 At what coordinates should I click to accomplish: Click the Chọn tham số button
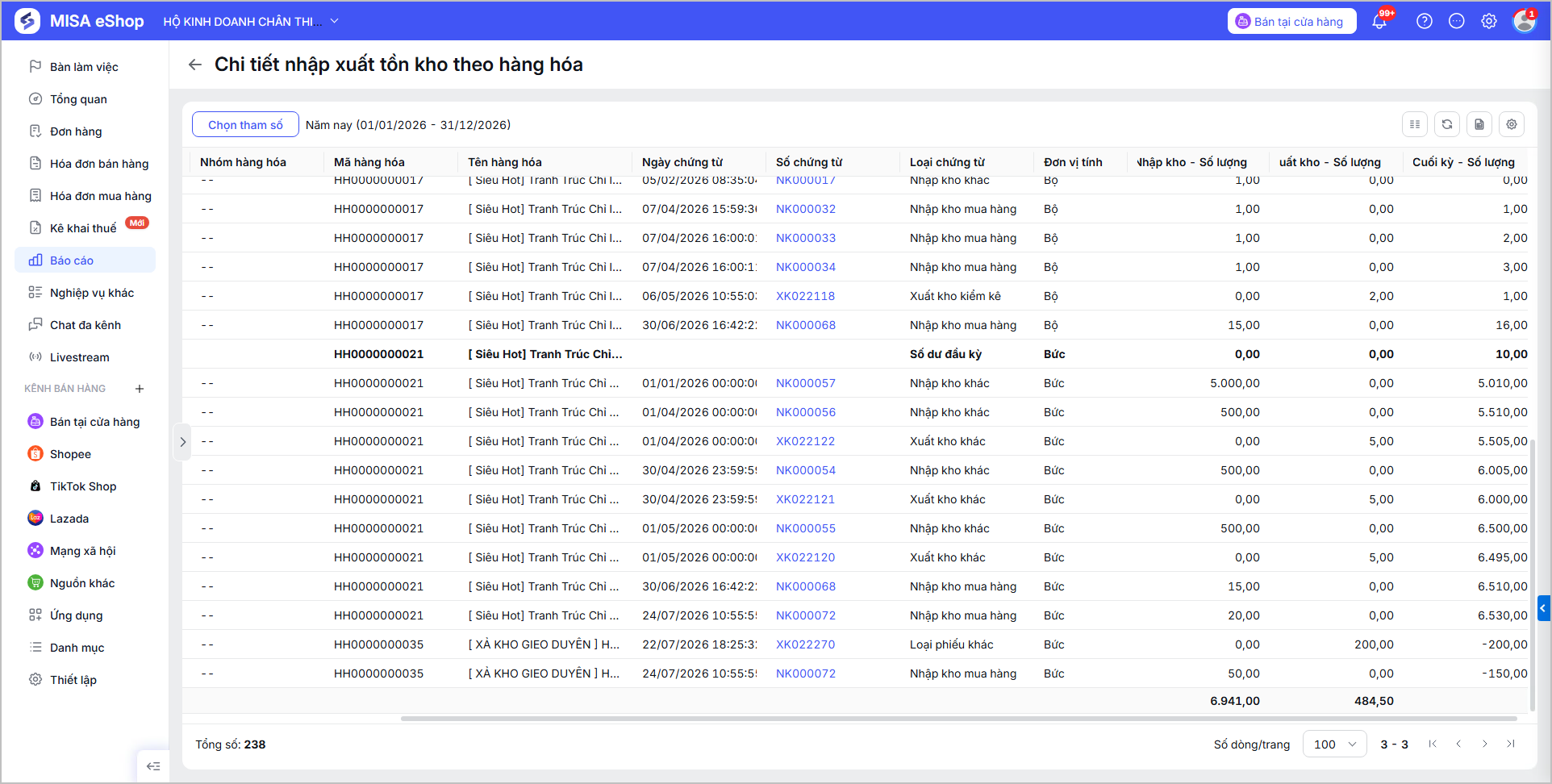point(245,124)
